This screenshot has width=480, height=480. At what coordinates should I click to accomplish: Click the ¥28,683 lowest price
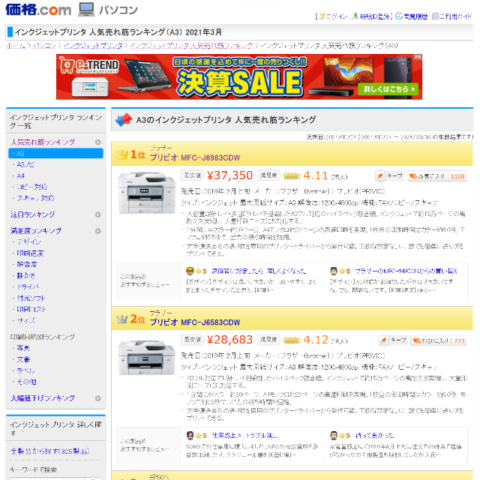coord(230,340)
